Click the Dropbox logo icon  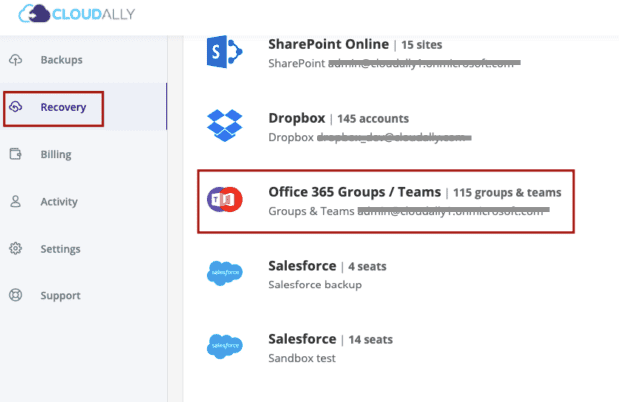224,125
